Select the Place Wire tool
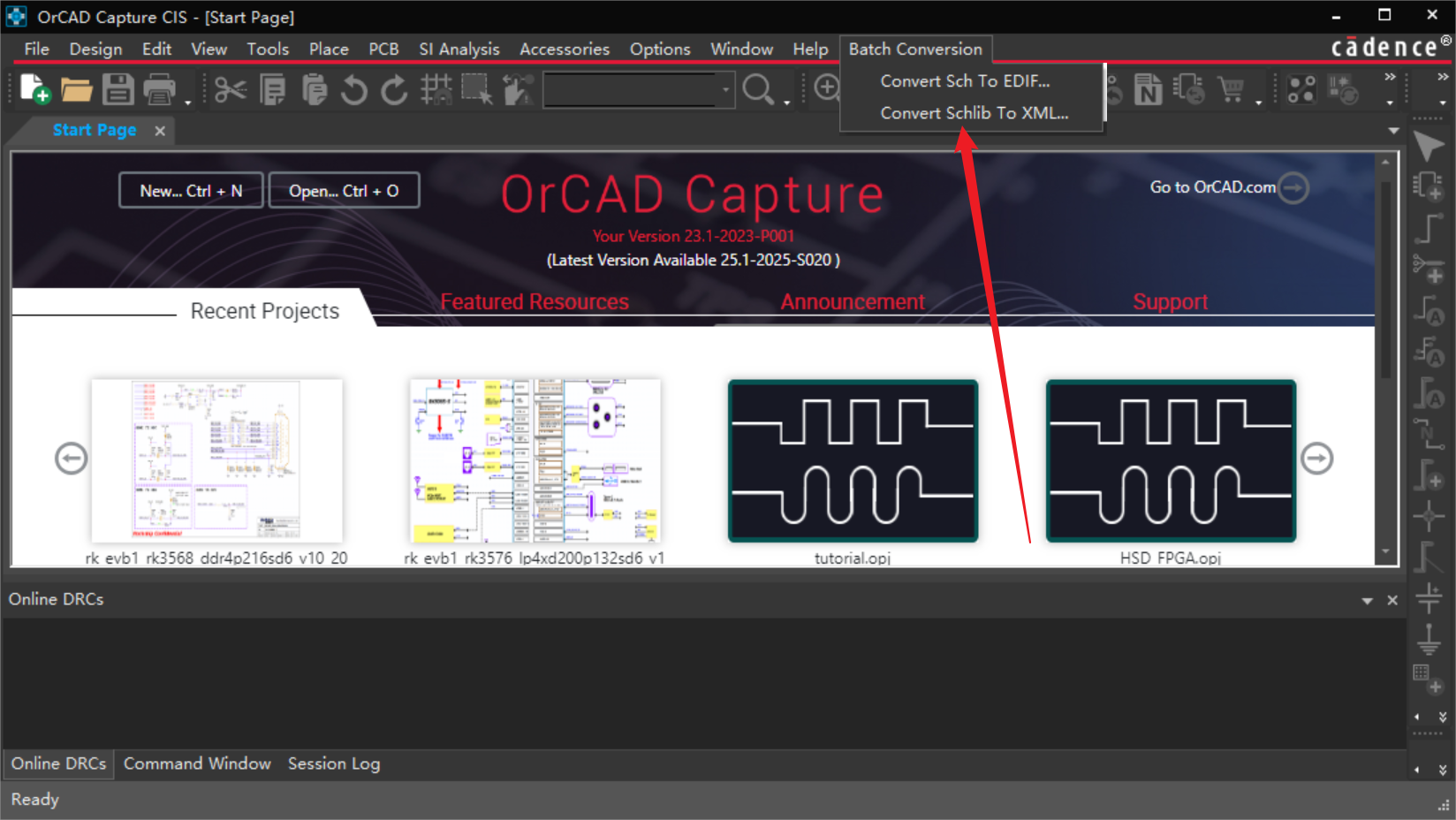 coord(1429,228)
